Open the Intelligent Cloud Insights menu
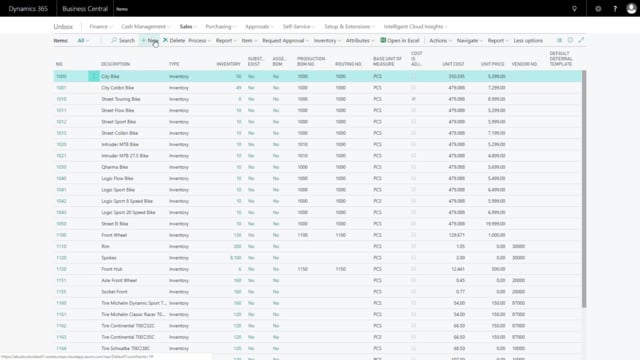Image resolution: width=640 pixels, height=360 pixels. (x=416, y=27)
